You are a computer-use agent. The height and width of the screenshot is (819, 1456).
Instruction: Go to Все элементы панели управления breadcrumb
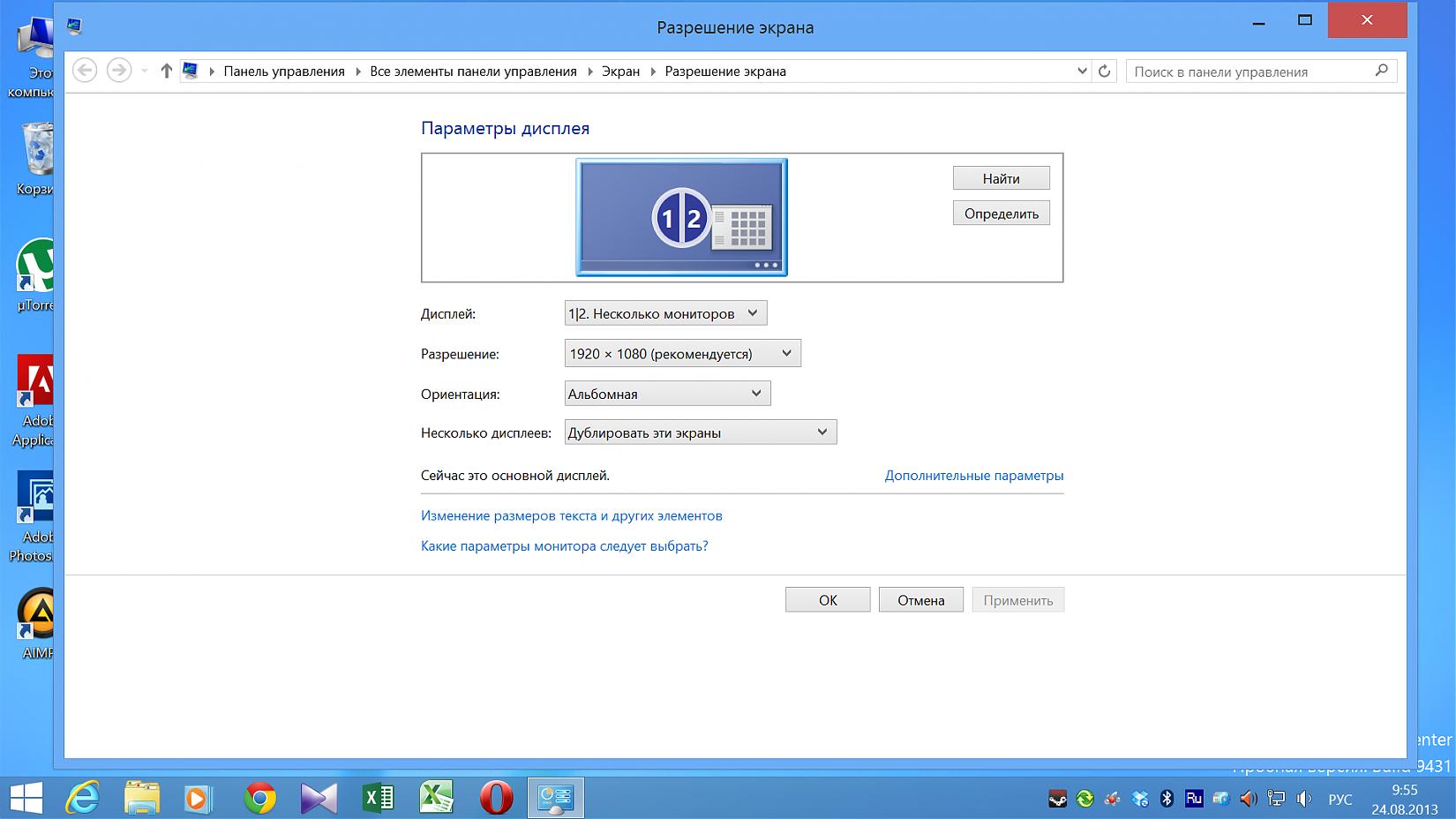coord(473,71)
